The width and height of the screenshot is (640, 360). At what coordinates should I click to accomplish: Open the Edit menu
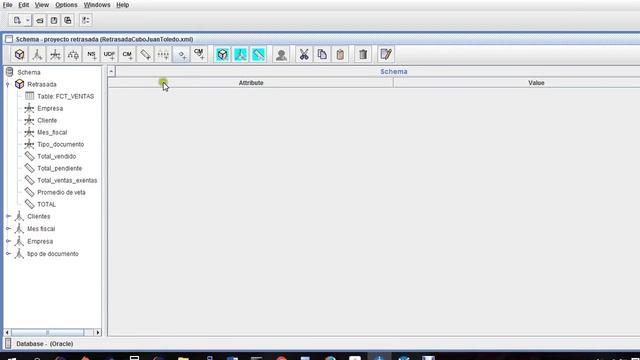[x=23, y=5]
